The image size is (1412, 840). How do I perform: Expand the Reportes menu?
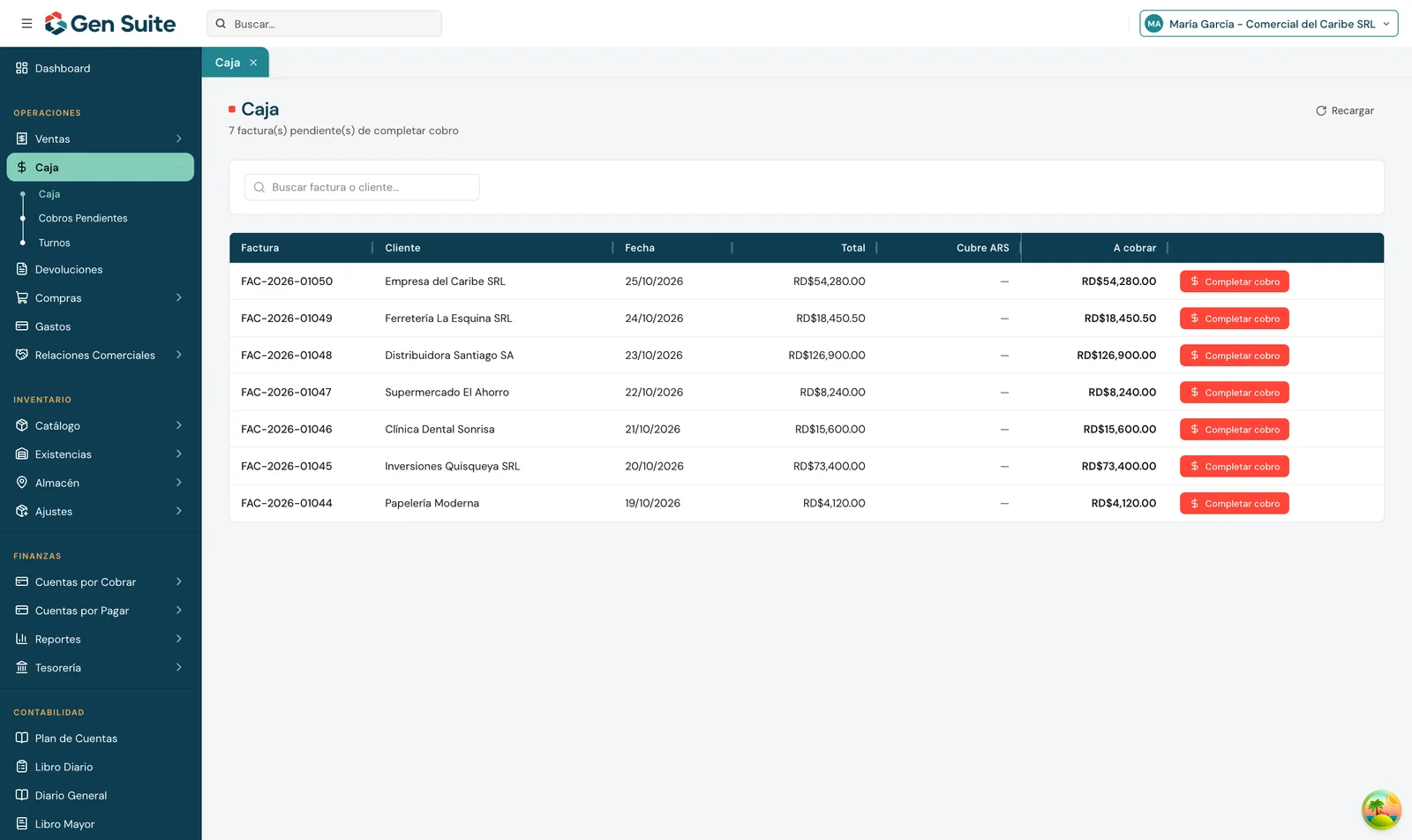coord(179,639)
